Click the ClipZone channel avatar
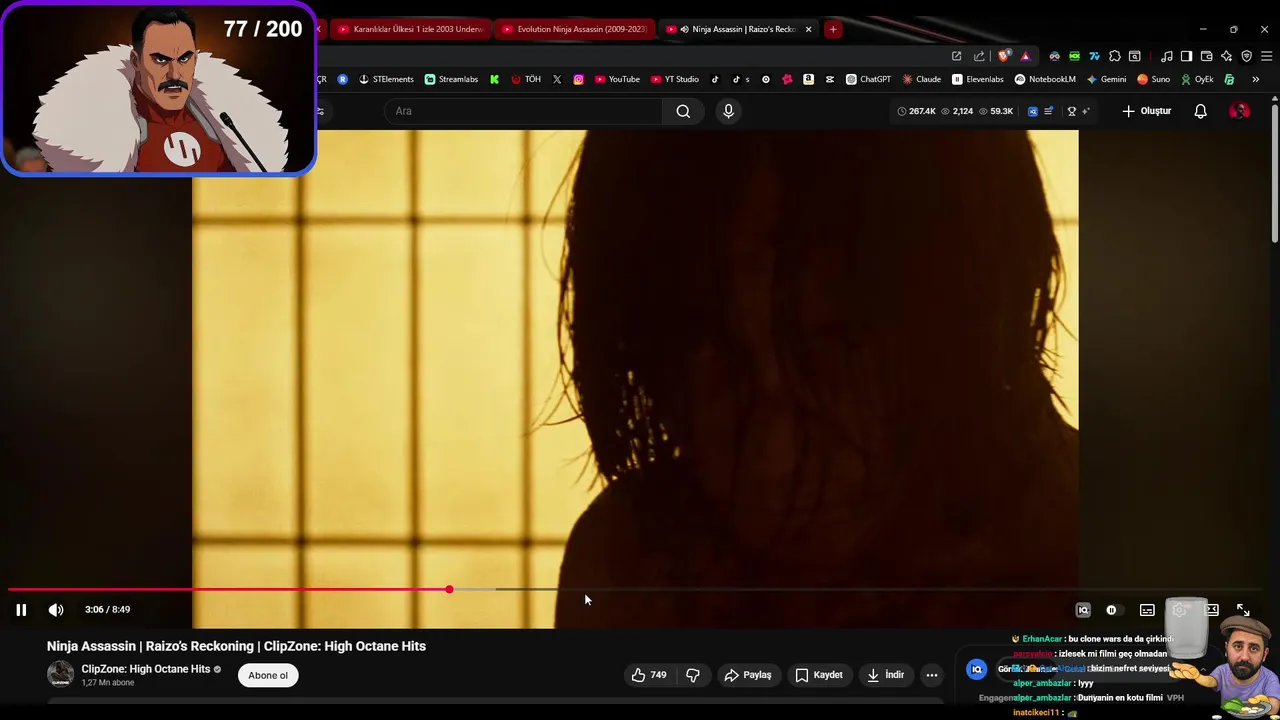The width and height of the screenshot is (1280, 720). point(61,675)
